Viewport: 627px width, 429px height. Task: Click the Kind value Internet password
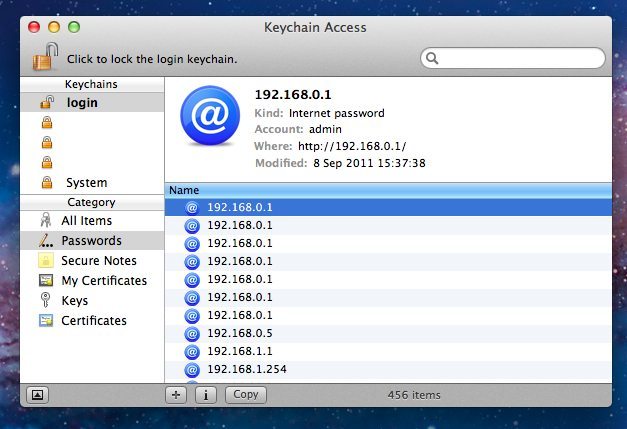[337, 113]
